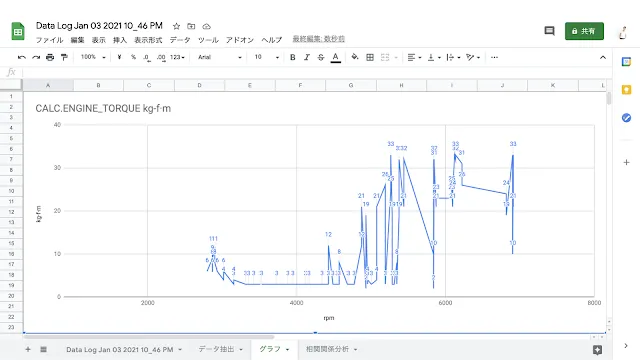Image resolution: width=640 pixels, height=360 pixels.
Task: Decrease decimal places
Action: click(x=147, y=58)
